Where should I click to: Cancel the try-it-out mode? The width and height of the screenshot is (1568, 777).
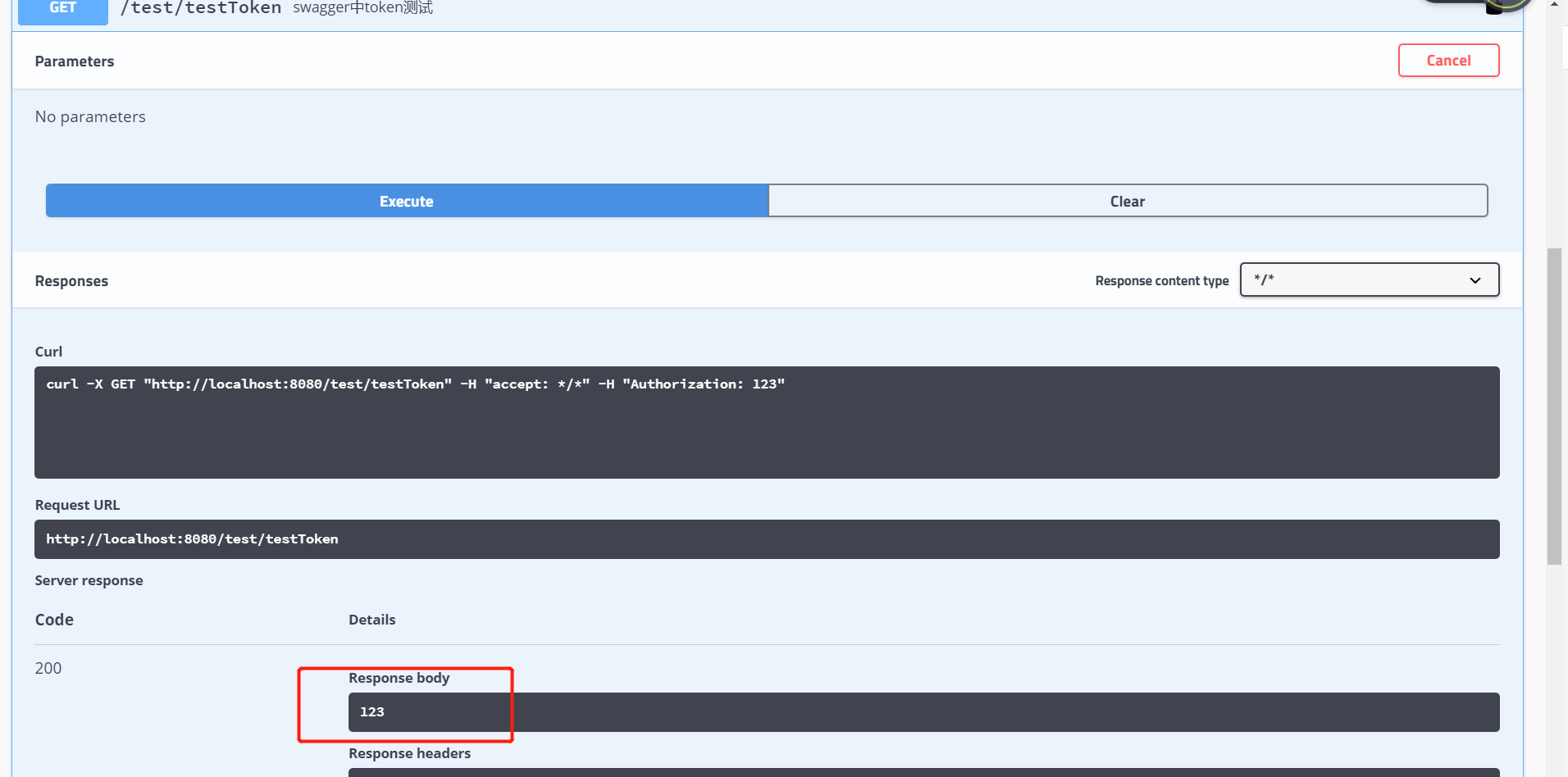[x=1448, y=61]
